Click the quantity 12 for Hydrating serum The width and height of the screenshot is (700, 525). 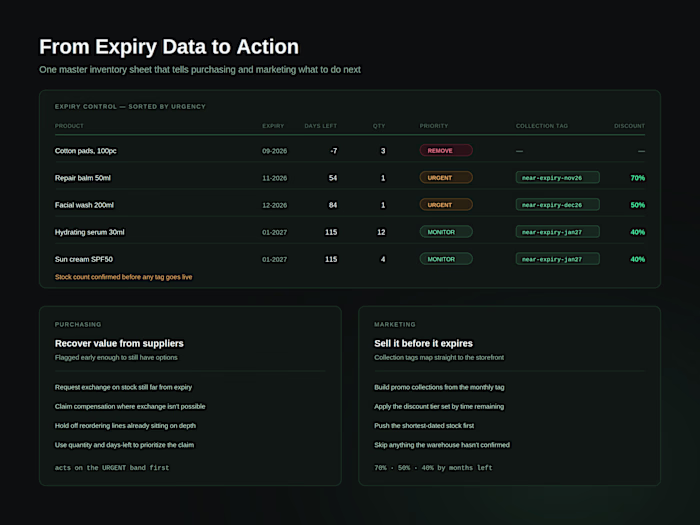pyautogui.click(x=381, y=232)
